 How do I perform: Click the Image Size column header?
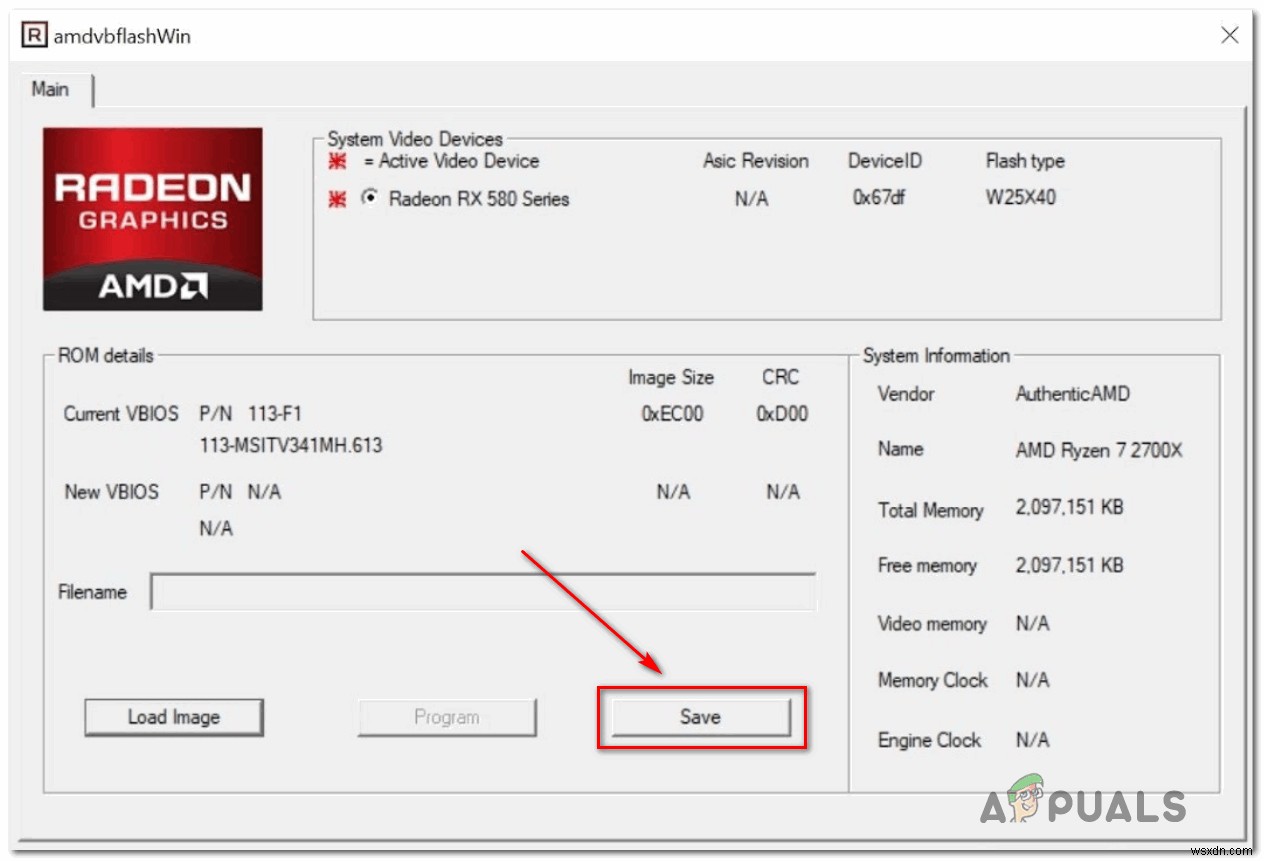pos(671,377)
